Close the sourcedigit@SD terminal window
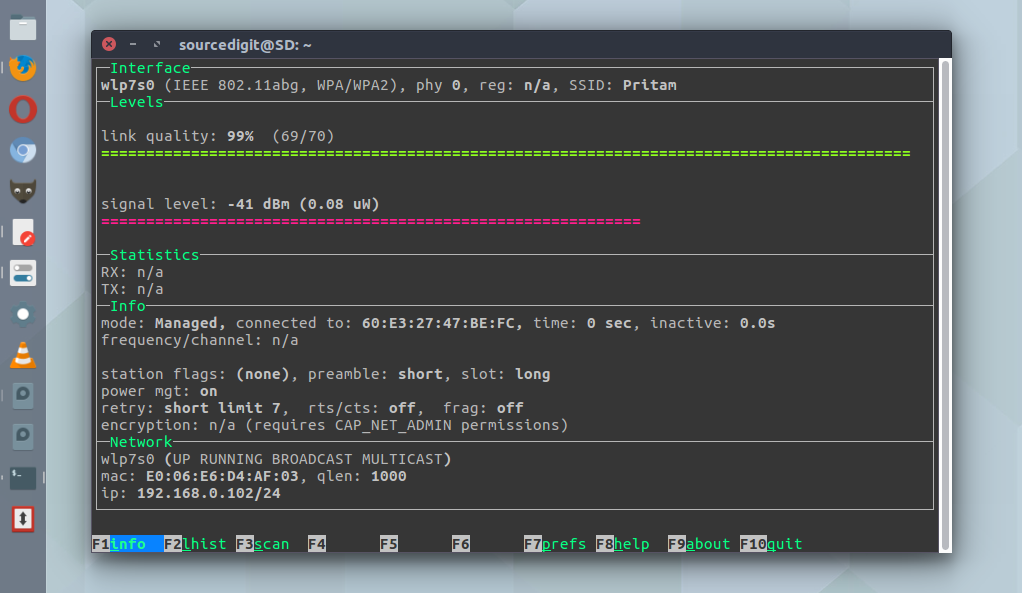The height and width of the screenshot is (593, 1022). coord(109,44)
